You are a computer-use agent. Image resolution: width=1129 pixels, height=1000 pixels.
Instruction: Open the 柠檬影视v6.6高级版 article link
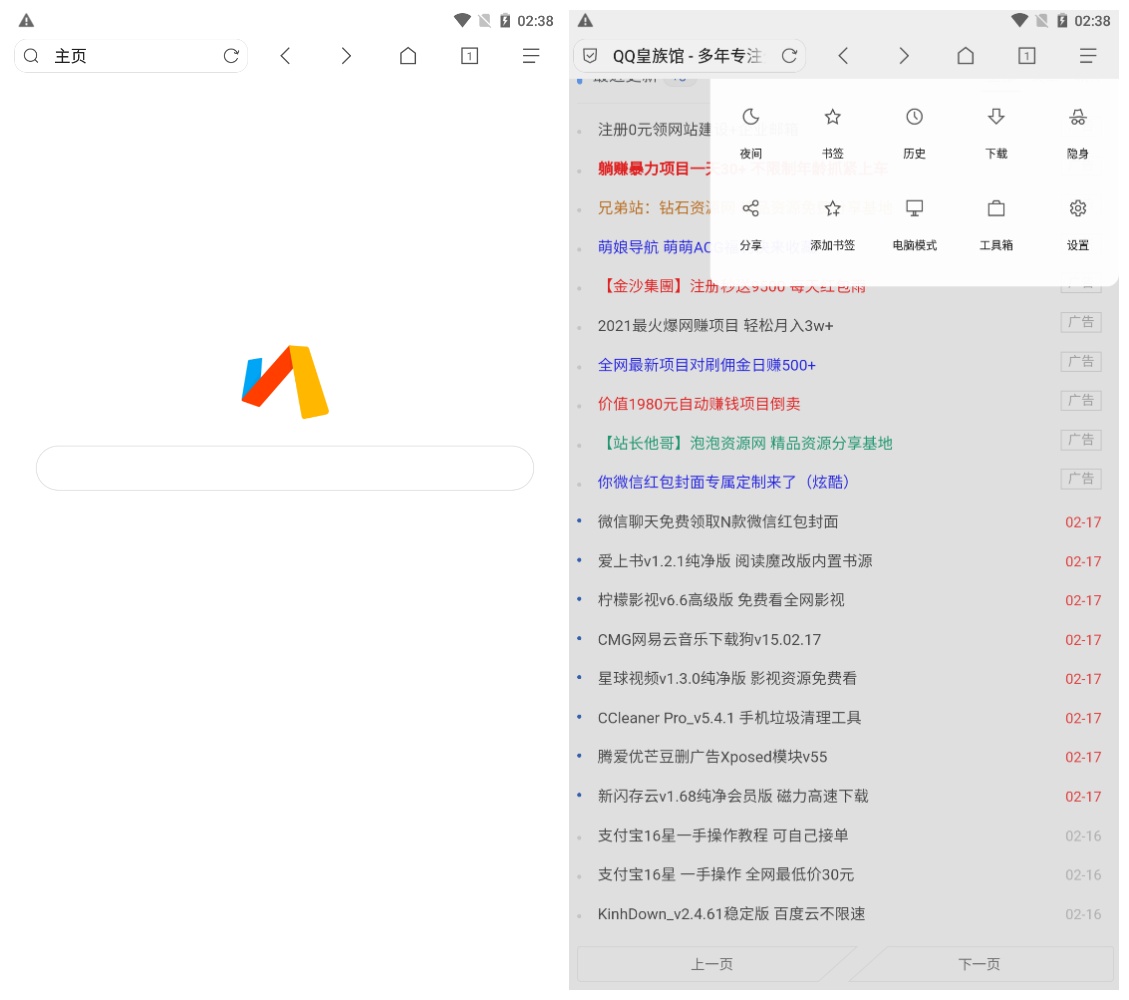(x=721, y=600)
